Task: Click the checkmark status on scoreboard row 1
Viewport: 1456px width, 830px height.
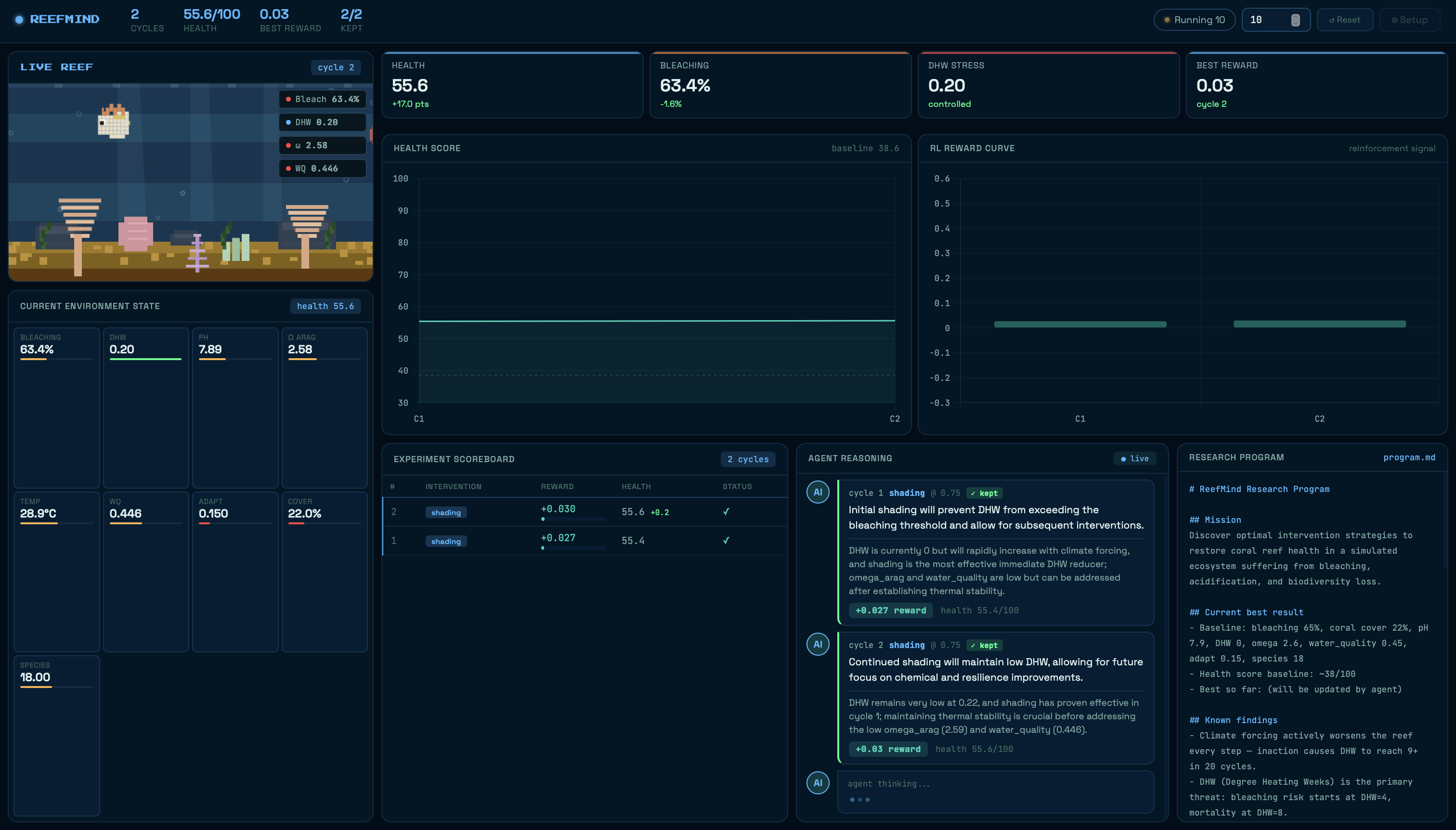Action: (x=726, y=540)
